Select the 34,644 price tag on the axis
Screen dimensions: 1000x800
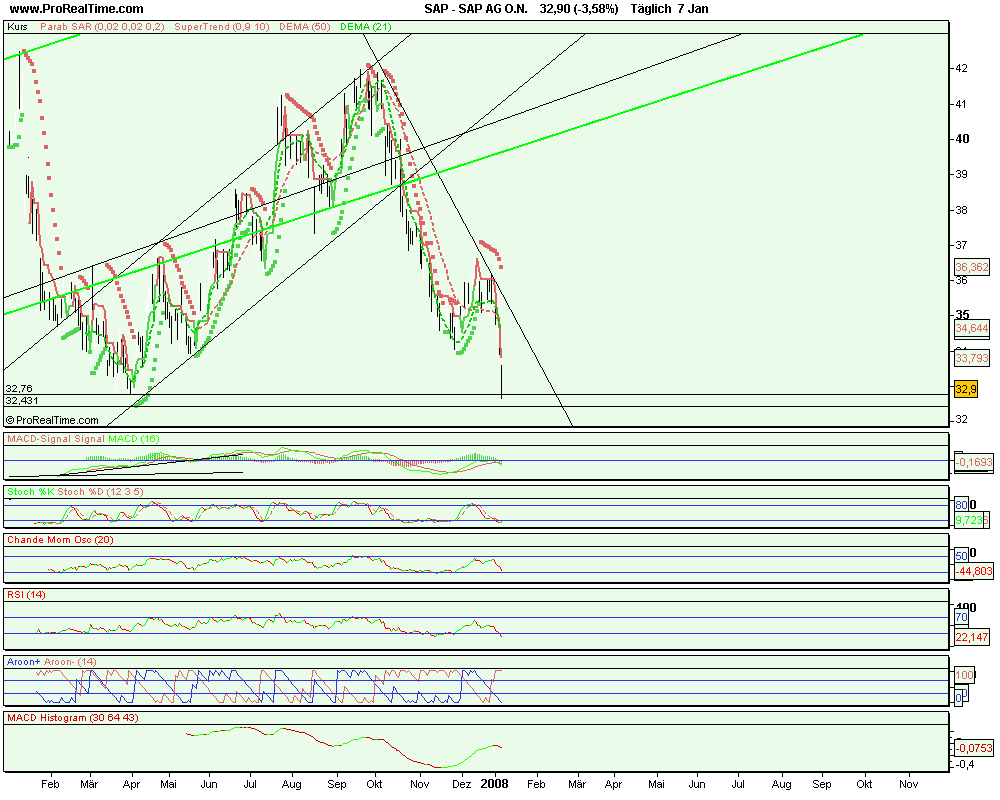pyautogui.click(x=972, y=328)
